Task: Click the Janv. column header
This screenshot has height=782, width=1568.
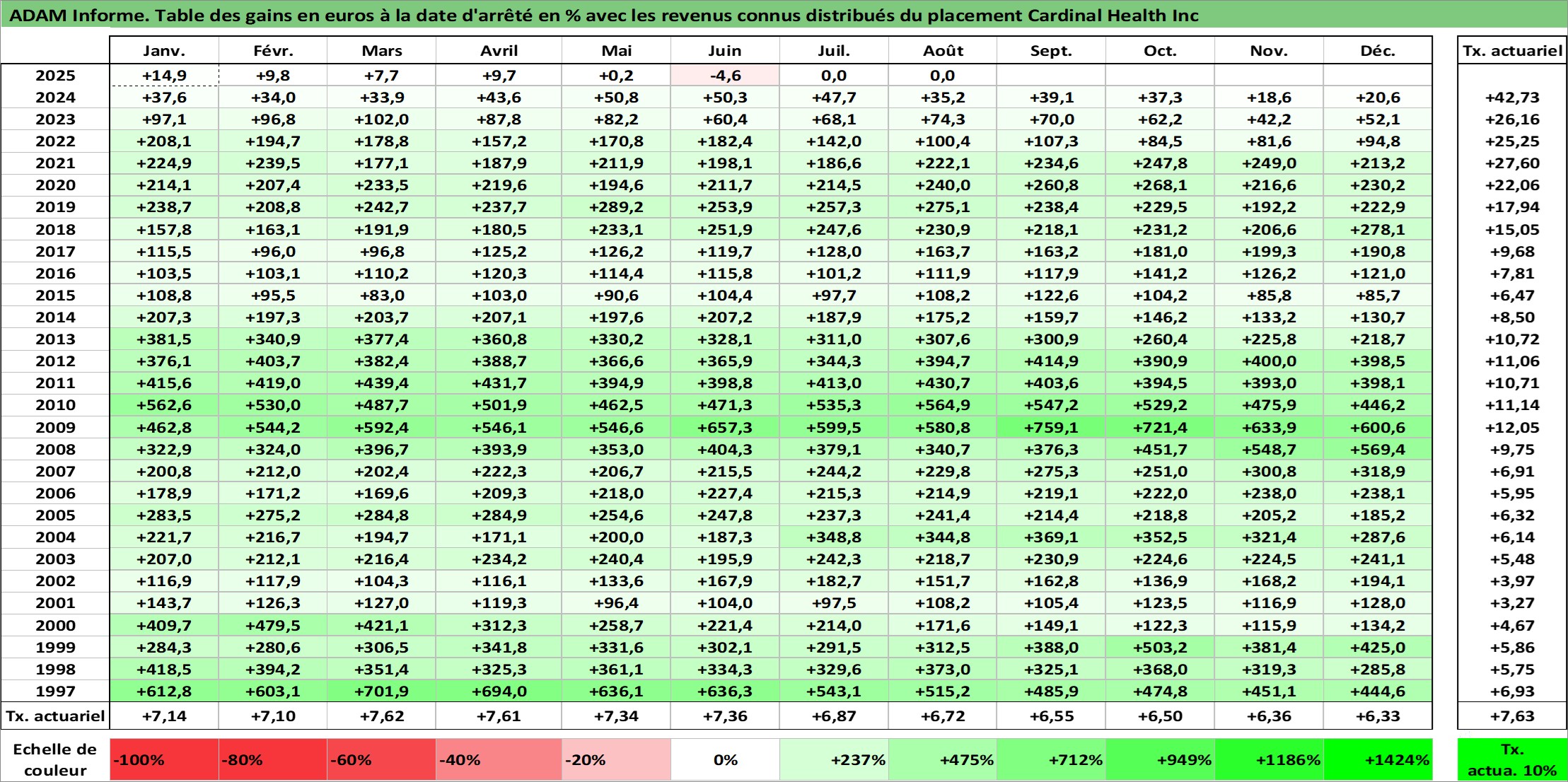Action: coord(164,51)
